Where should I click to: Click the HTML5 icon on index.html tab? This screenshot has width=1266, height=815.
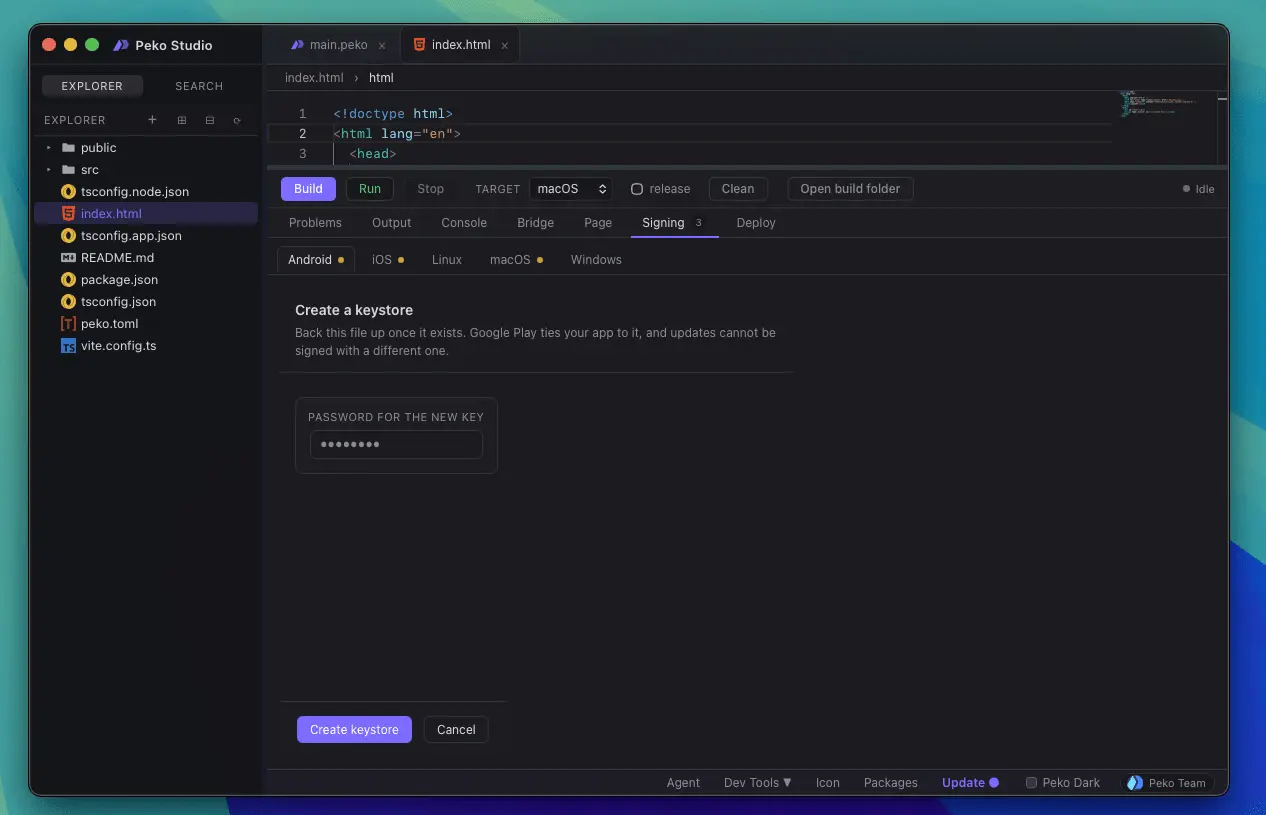click(419, 45)
